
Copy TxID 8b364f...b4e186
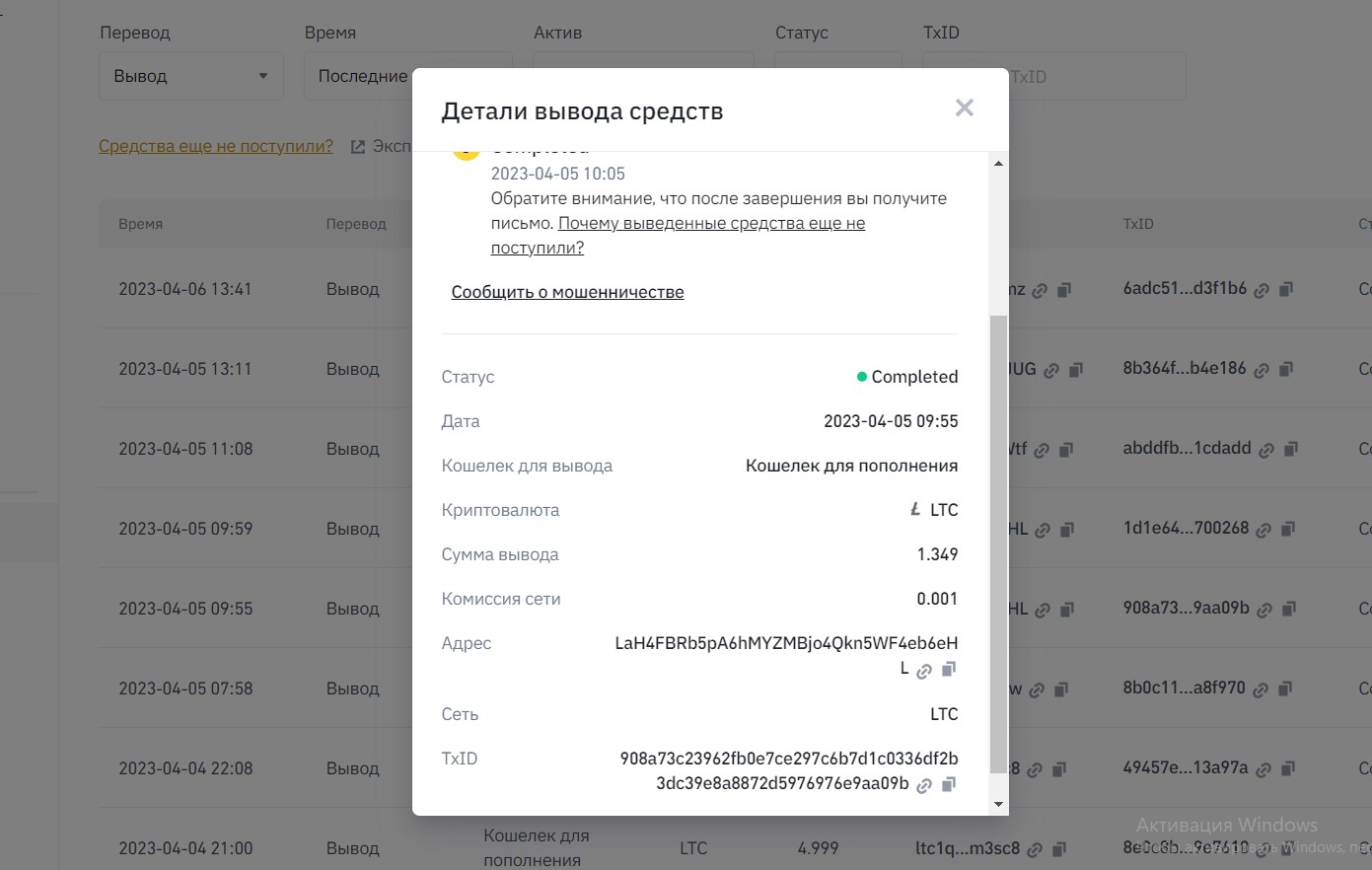(1286, 370)
